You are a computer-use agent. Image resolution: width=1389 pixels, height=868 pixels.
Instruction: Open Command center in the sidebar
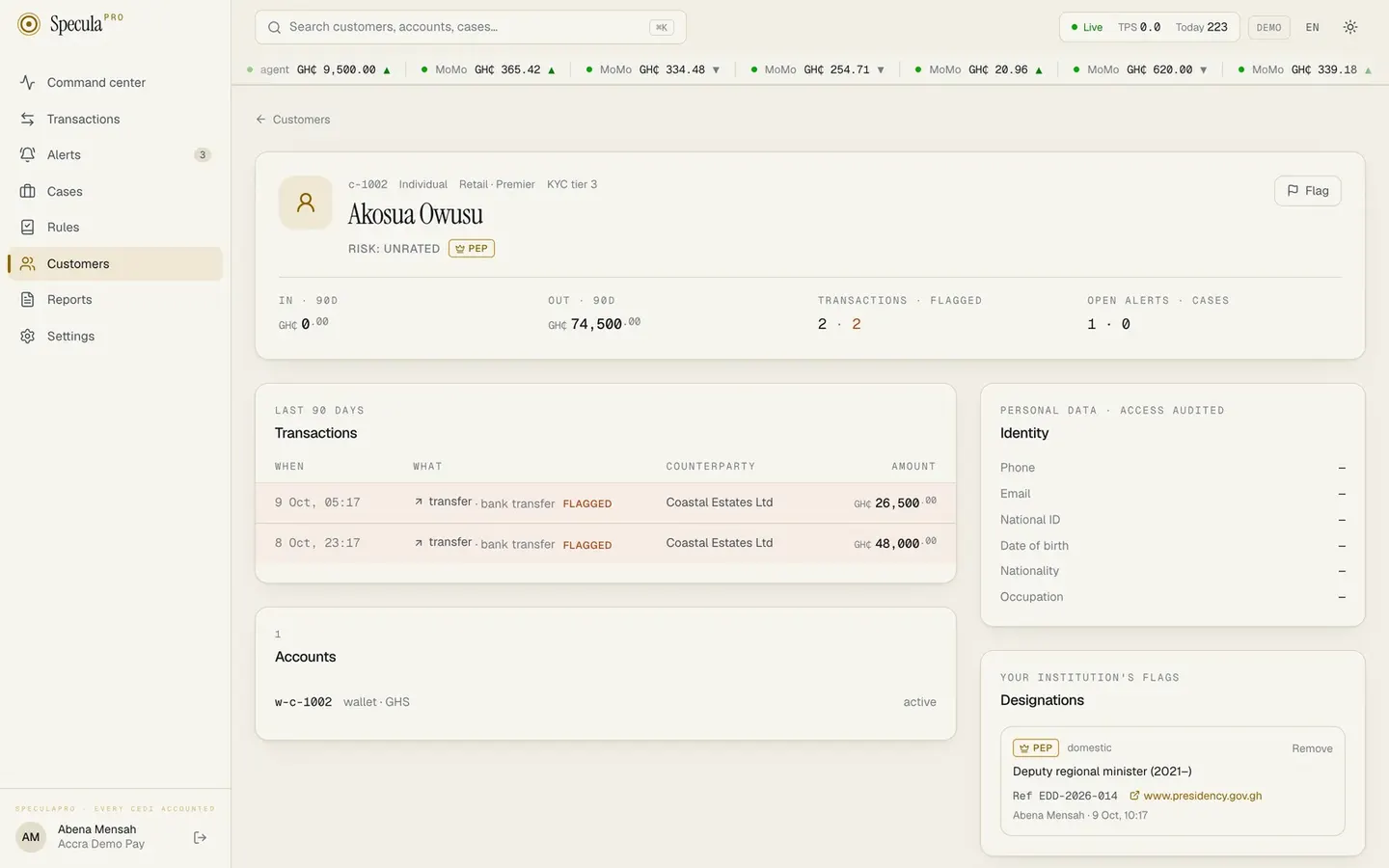116,83
